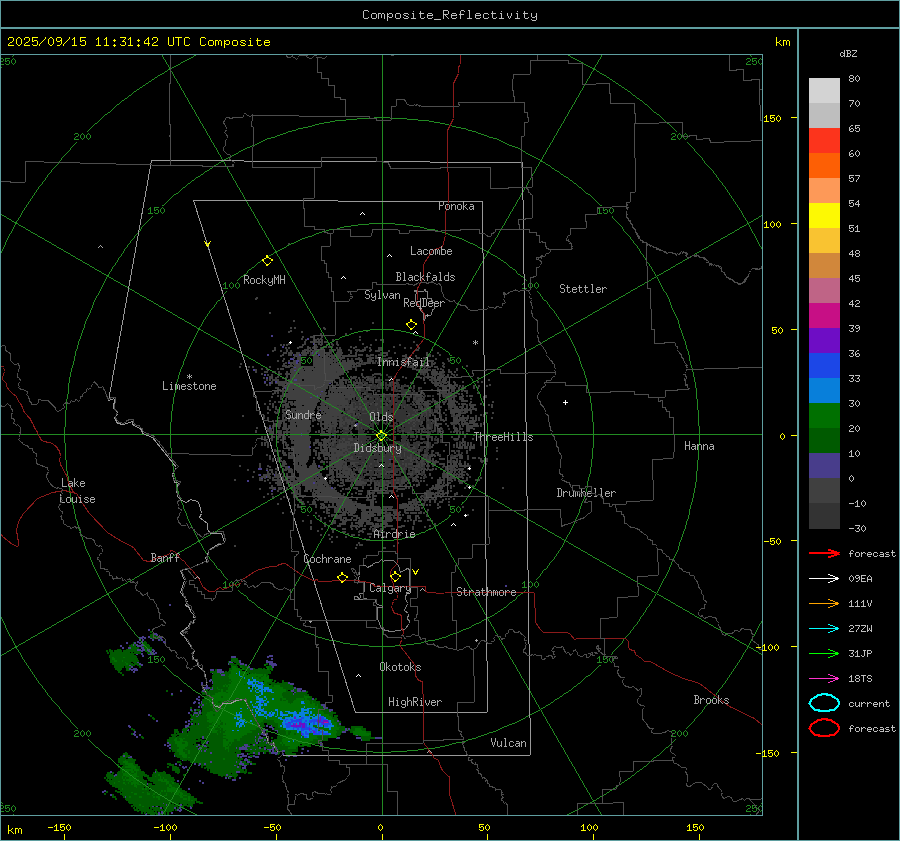Select the slate-purple 0–10 dBZ swatch
Image resolution: width=900 pixels, height=841 pixels.
point(824,466)
